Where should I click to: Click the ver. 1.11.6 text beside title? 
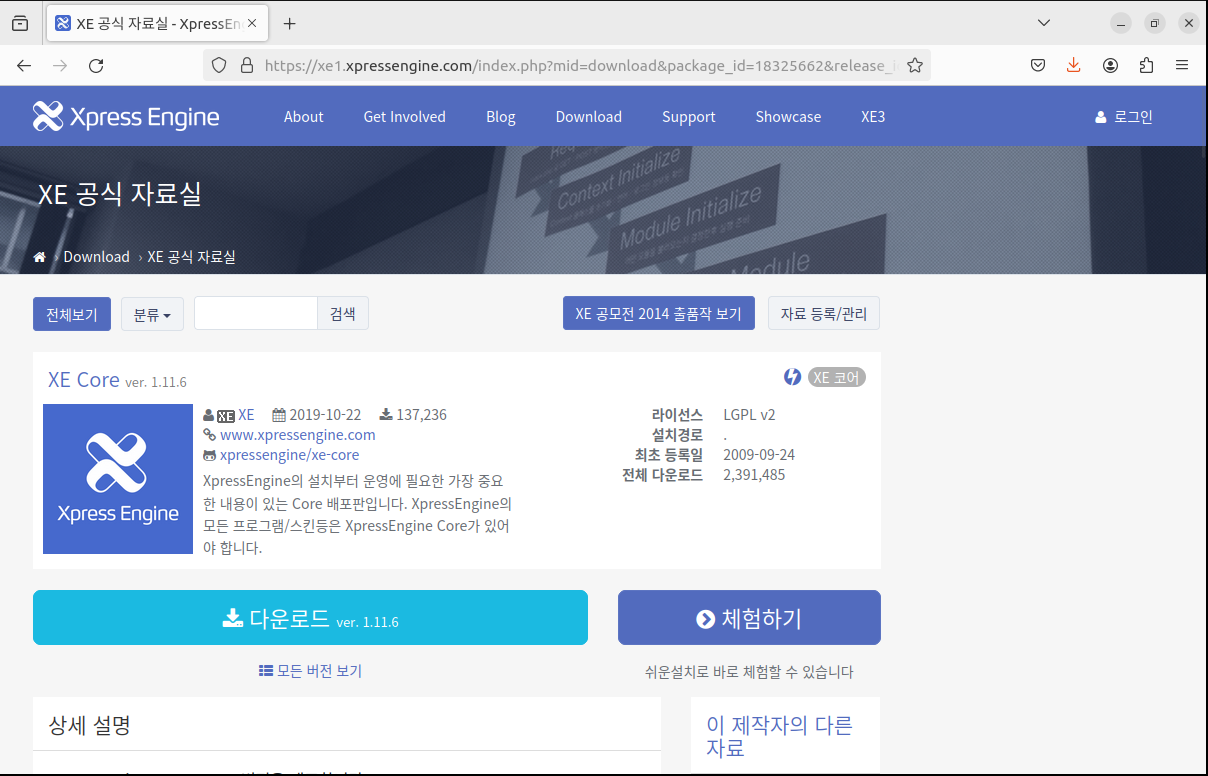click(x=155, y=382)
